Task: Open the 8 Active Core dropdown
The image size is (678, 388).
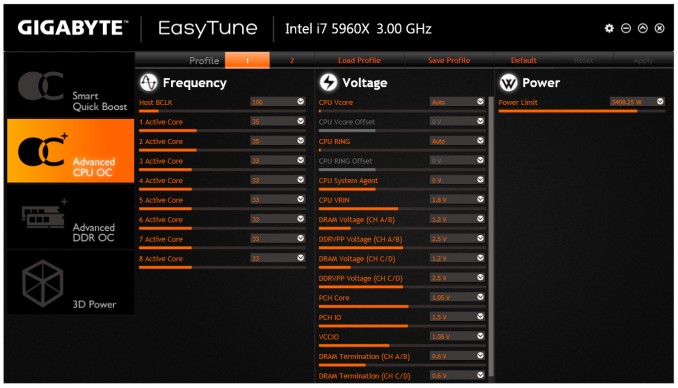Action: click(x=301, y=258)
